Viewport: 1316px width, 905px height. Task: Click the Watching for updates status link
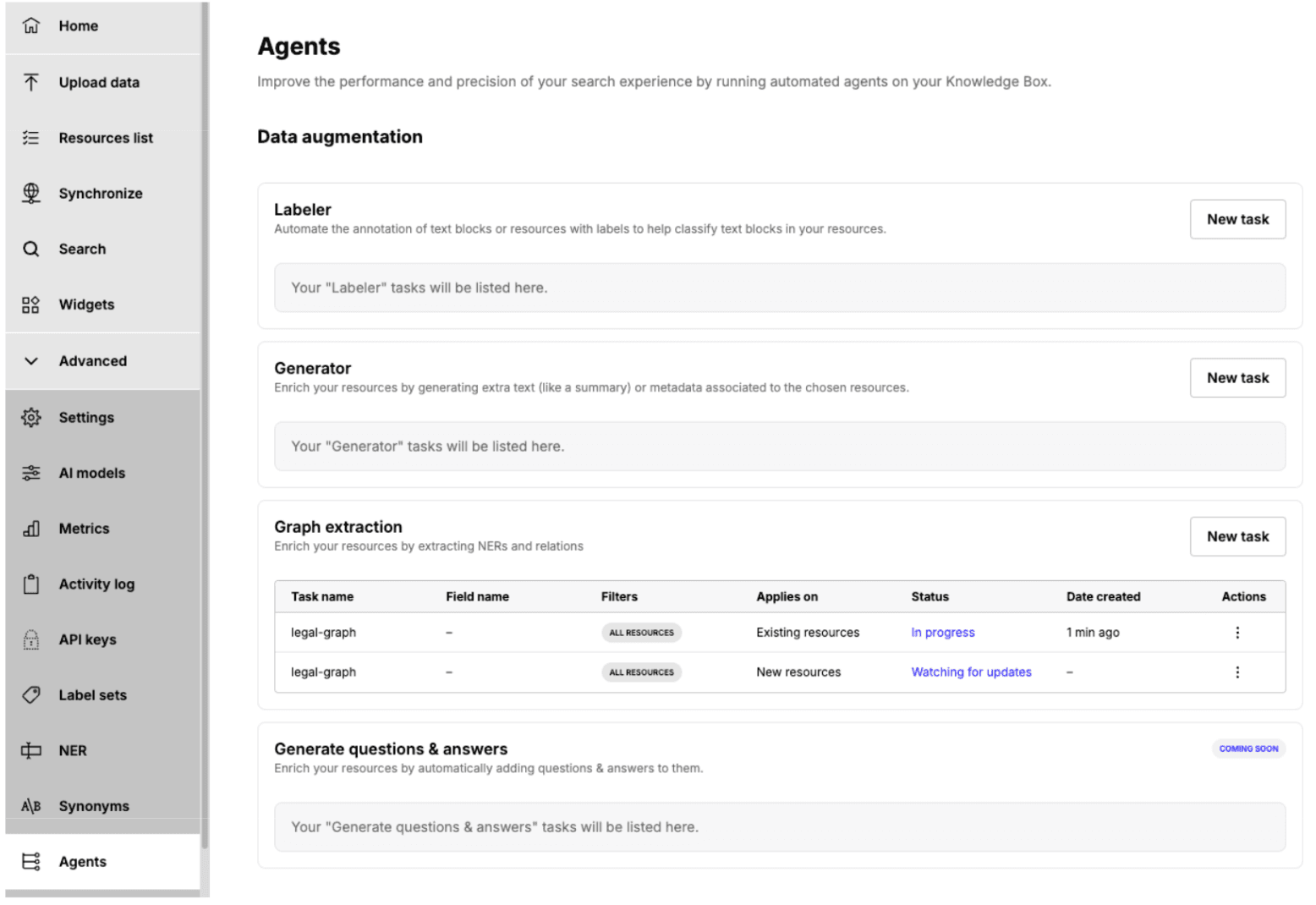(971, 672)
